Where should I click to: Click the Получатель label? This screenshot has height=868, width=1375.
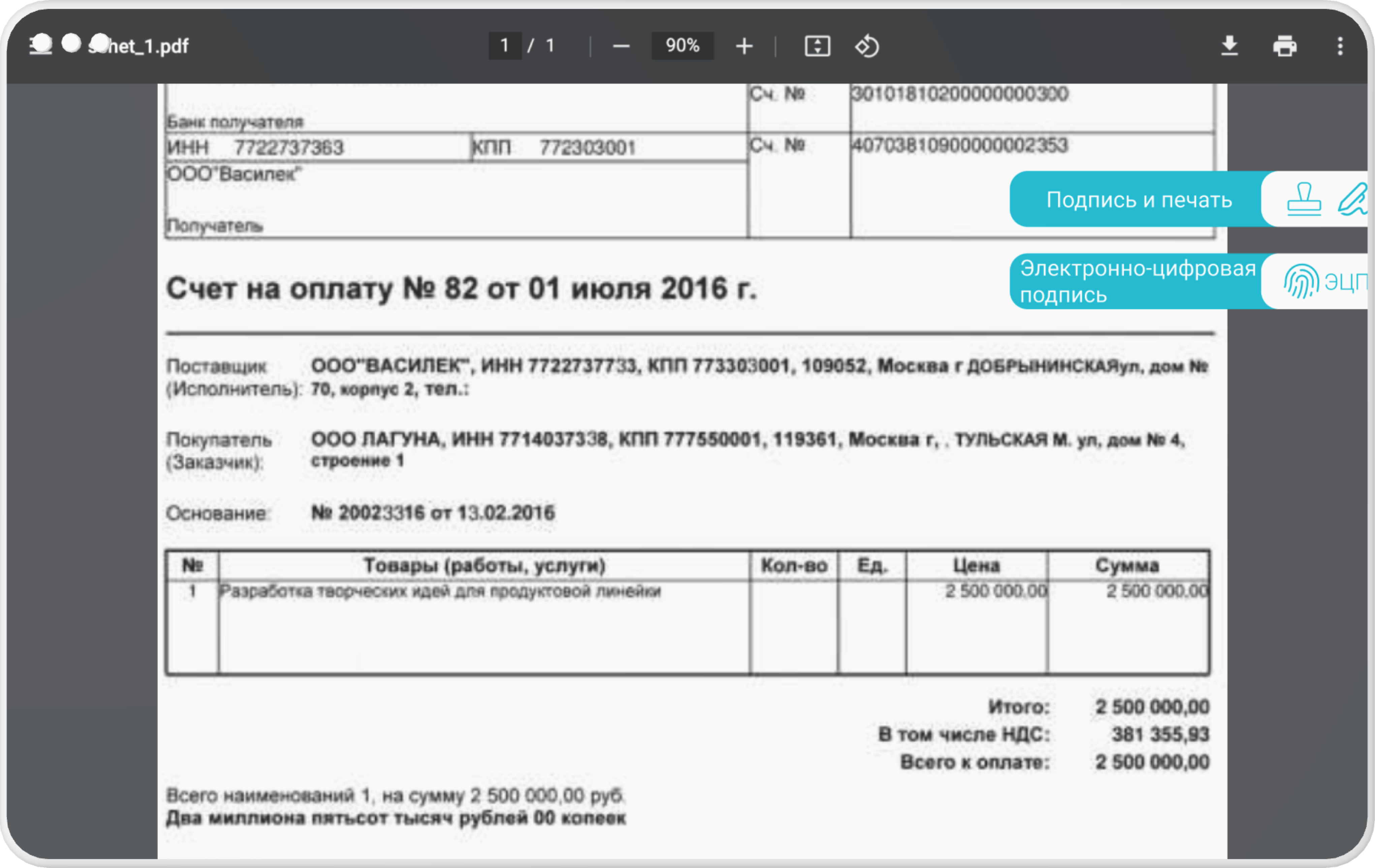coord(215,225)
